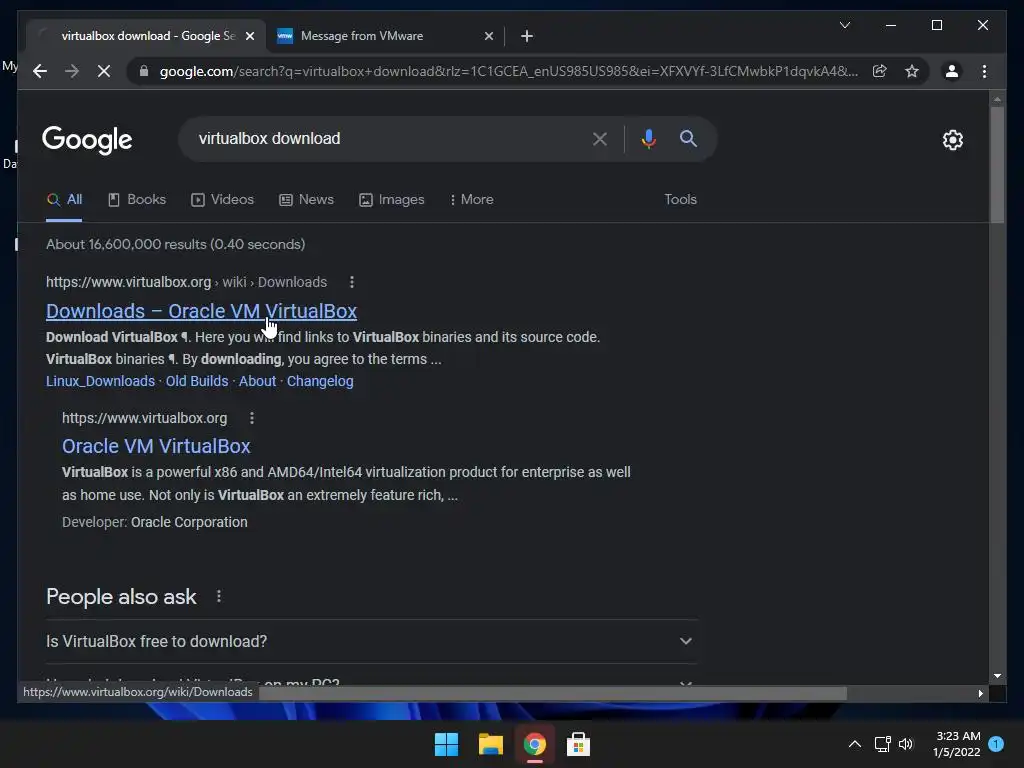This screenshot has height=768, width=1024.
Task: Open Google quick settings gear
Action: pyautogui.click(x=952, y=140)
